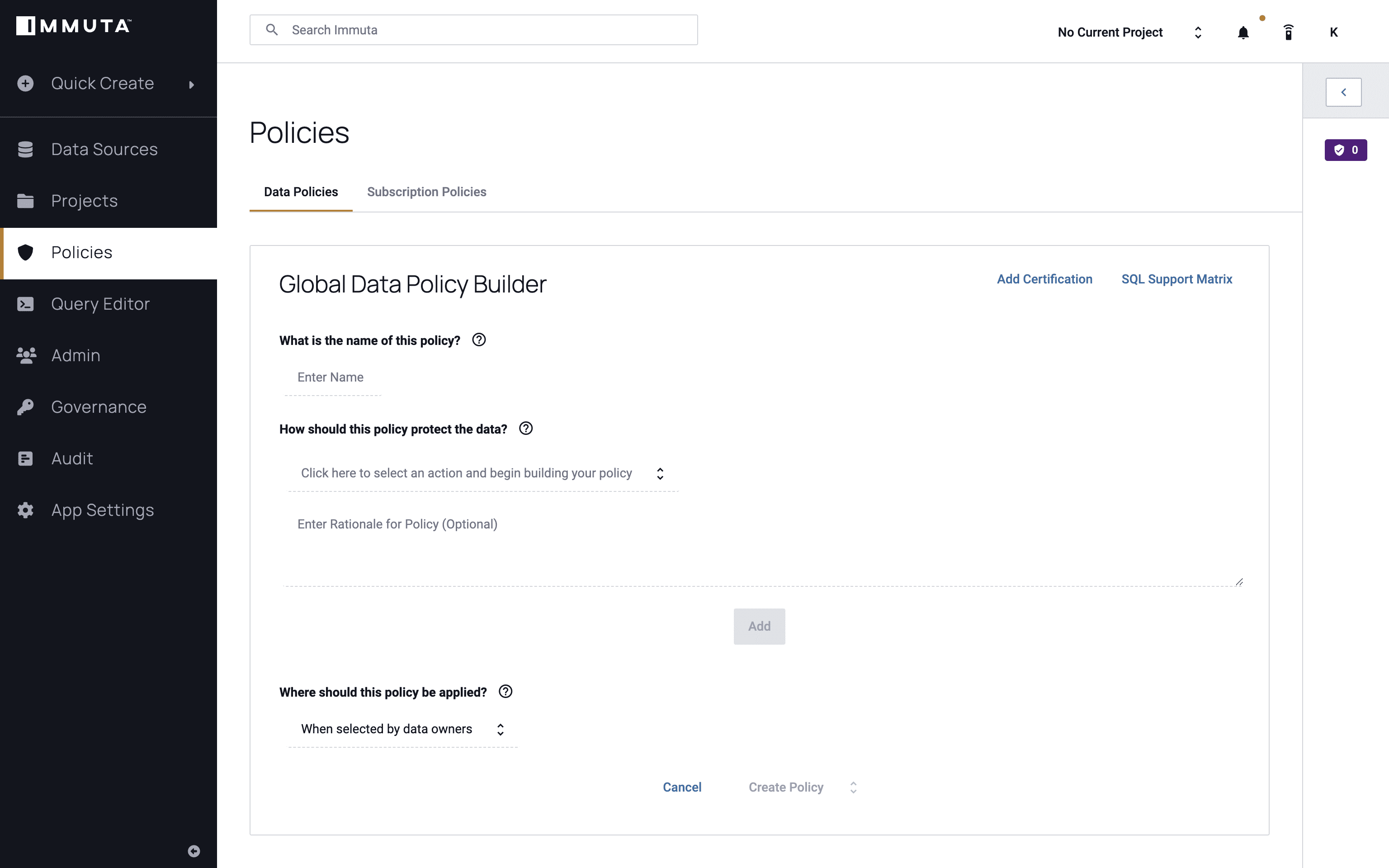This screenshot has height=868, width=1389.
Task: Click the Add Certification link
Action: point(1044,279)
